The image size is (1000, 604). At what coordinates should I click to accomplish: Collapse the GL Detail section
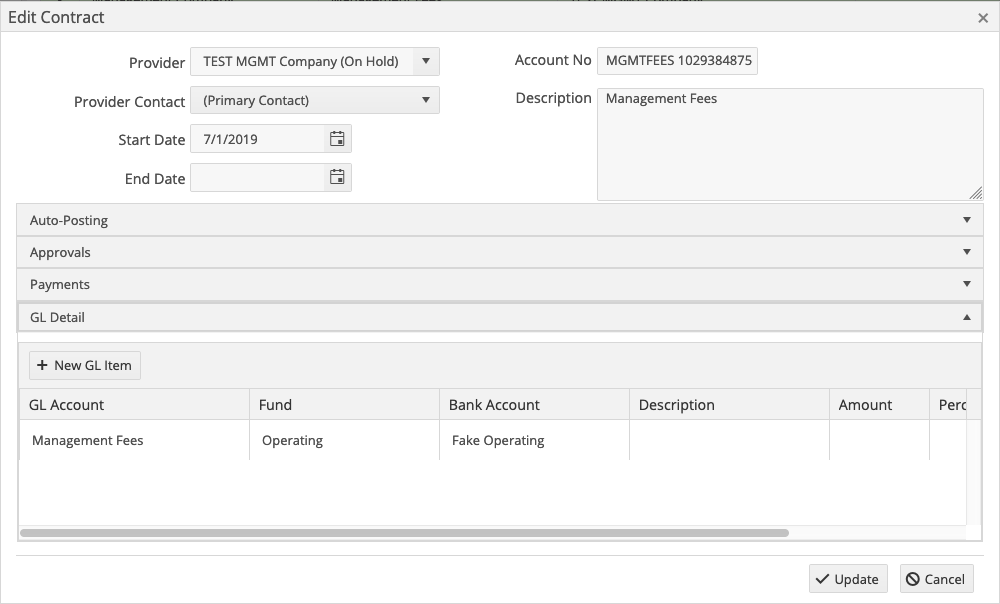pyautogui.click(x=500, y=317)
